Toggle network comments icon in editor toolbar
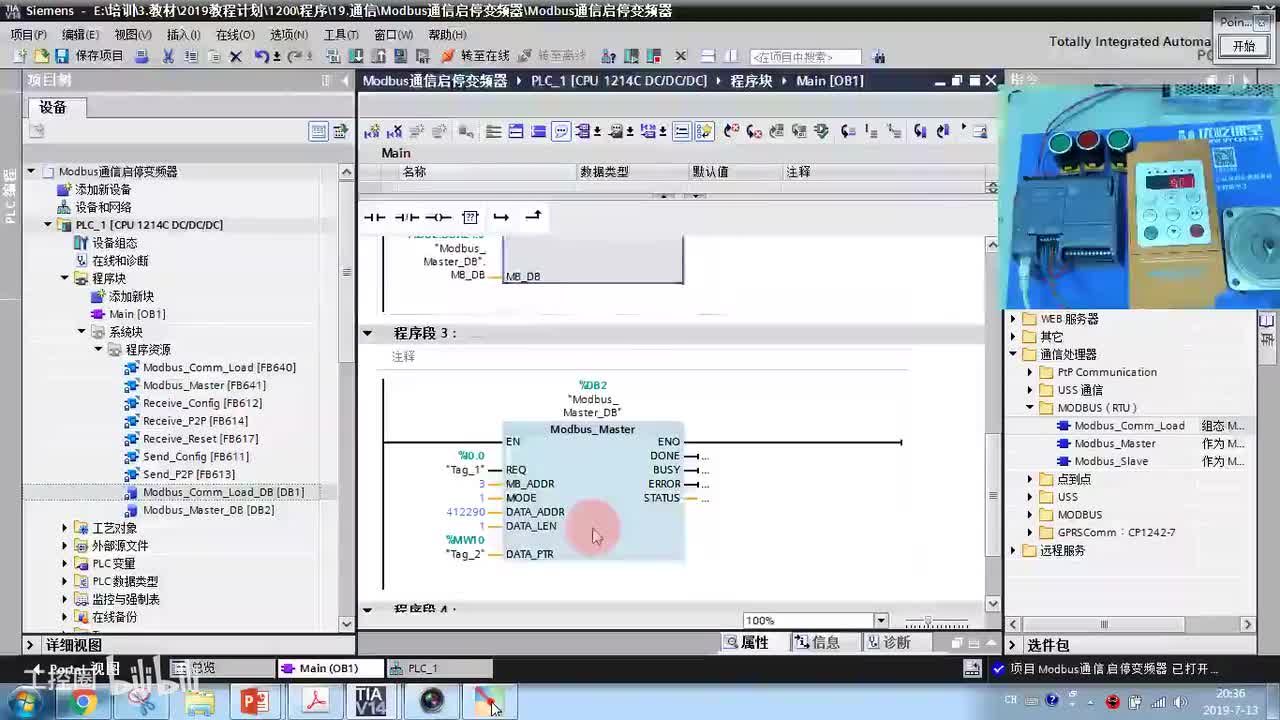Viewport: 1280px width, 720px height. click(561, 131)
